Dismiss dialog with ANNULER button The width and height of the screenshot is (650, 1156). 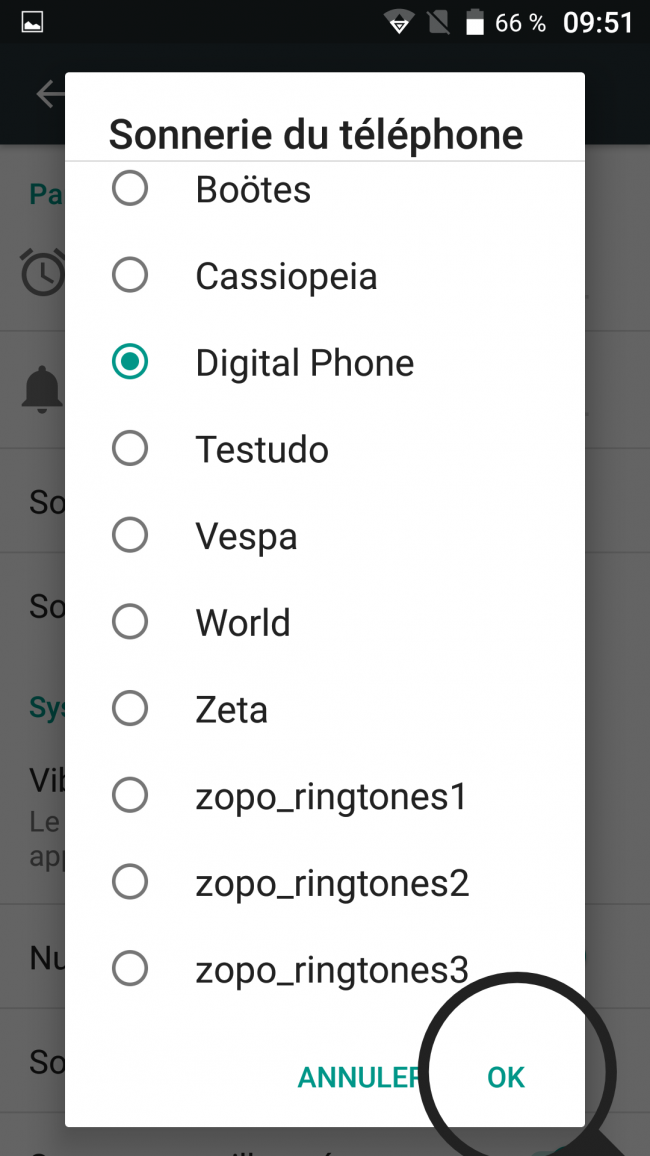pyautogui.click(x=360, y=1077)
